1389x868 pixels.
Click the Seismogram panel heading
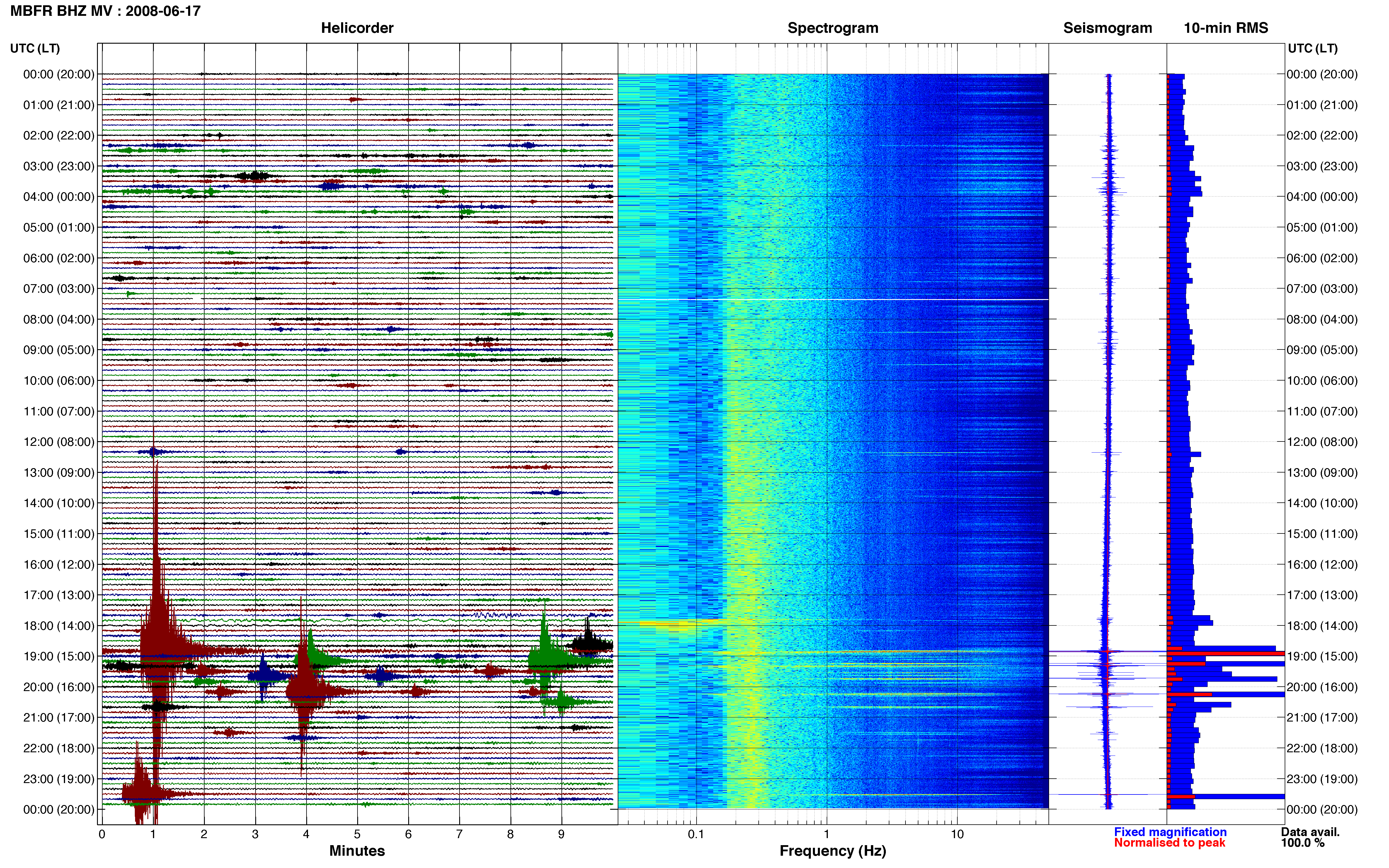coord(1108,28)
